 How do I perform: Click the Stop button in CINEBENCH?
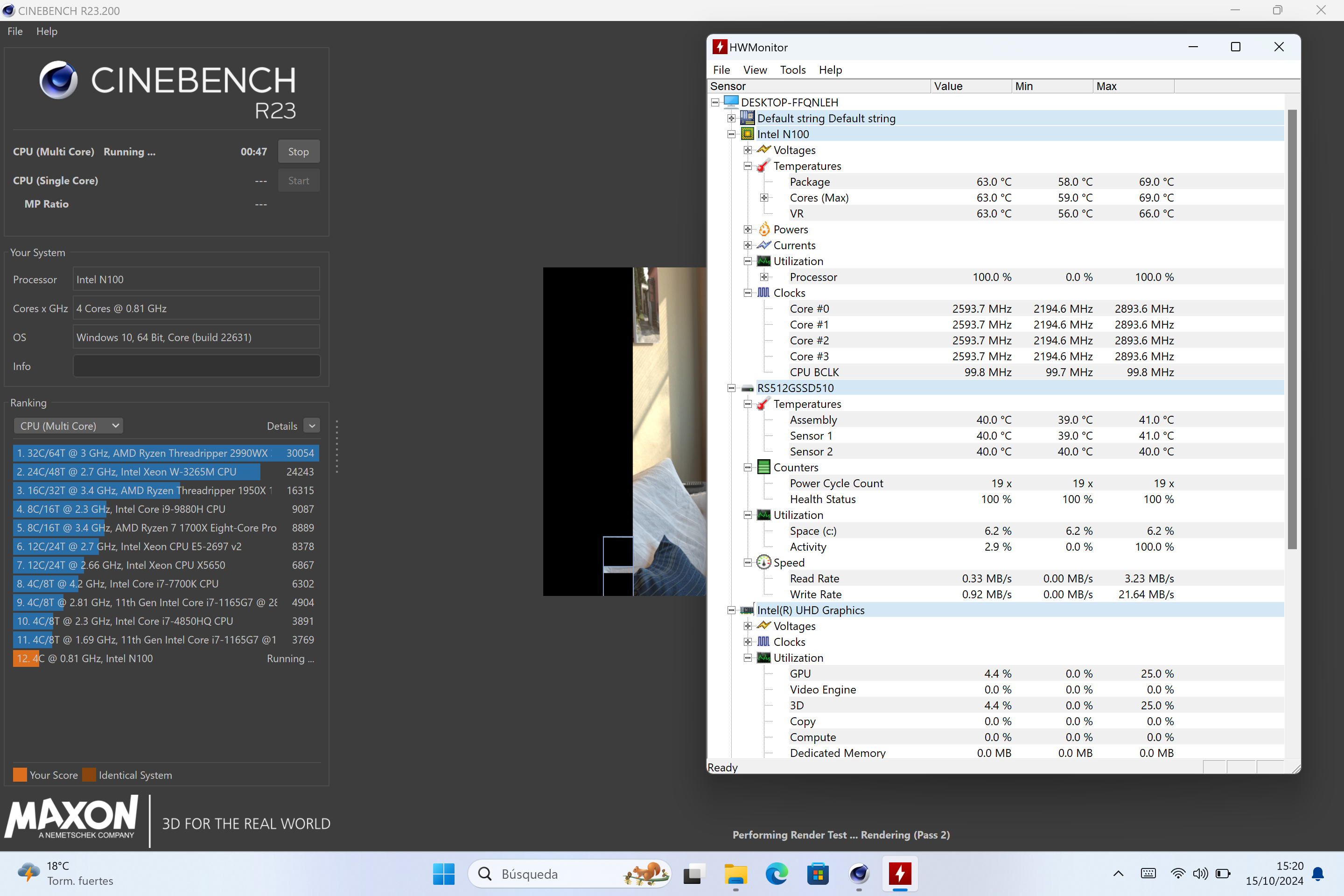[x=298, y=152]
